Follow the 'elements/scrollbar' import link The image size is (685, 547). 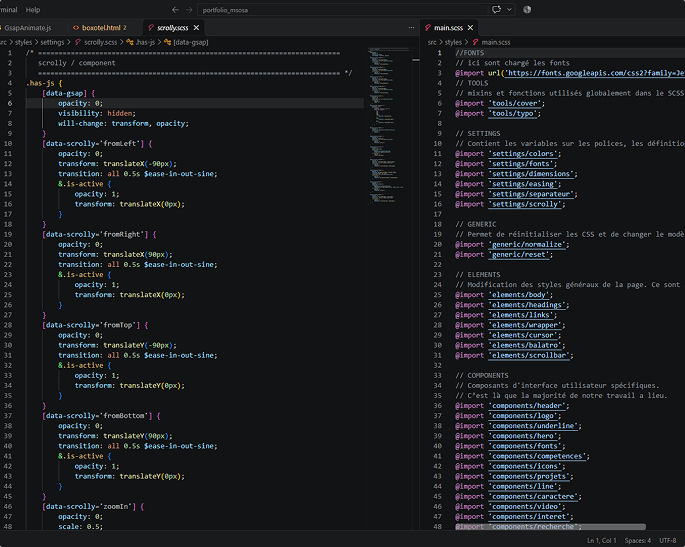529,355
